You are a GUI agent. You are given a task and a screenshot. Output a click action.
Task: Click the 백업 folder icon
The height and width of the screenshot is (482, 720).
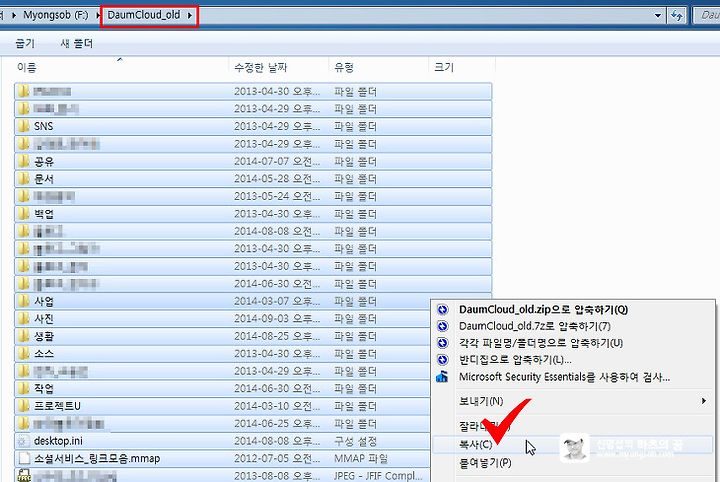(23, 214)
